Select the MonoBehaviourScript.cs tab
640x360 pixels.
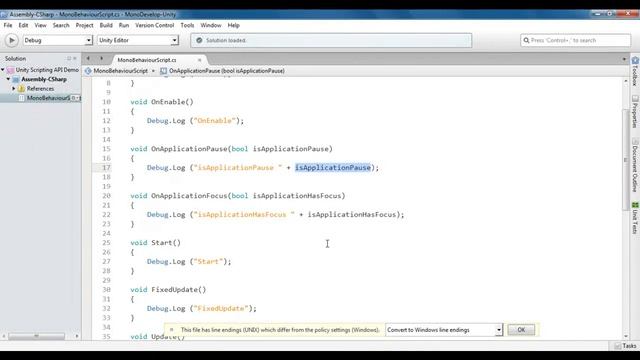147,60
